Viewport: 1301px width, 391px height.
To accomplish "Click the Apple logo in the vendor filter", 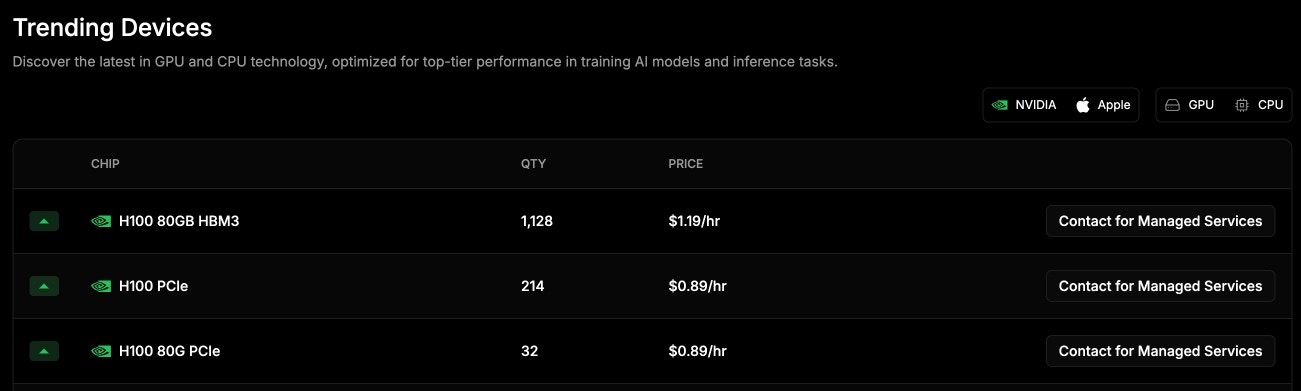I will (x=1083, y=105).
